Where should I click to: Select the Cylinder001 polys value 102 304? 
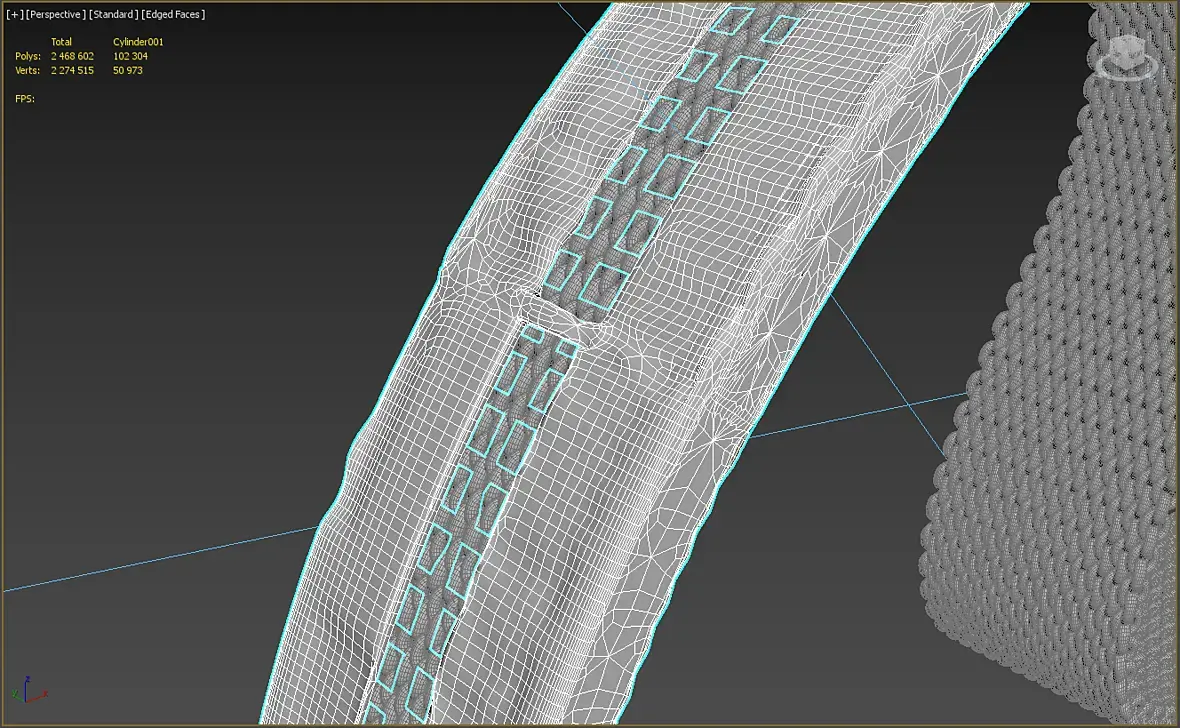130,56
